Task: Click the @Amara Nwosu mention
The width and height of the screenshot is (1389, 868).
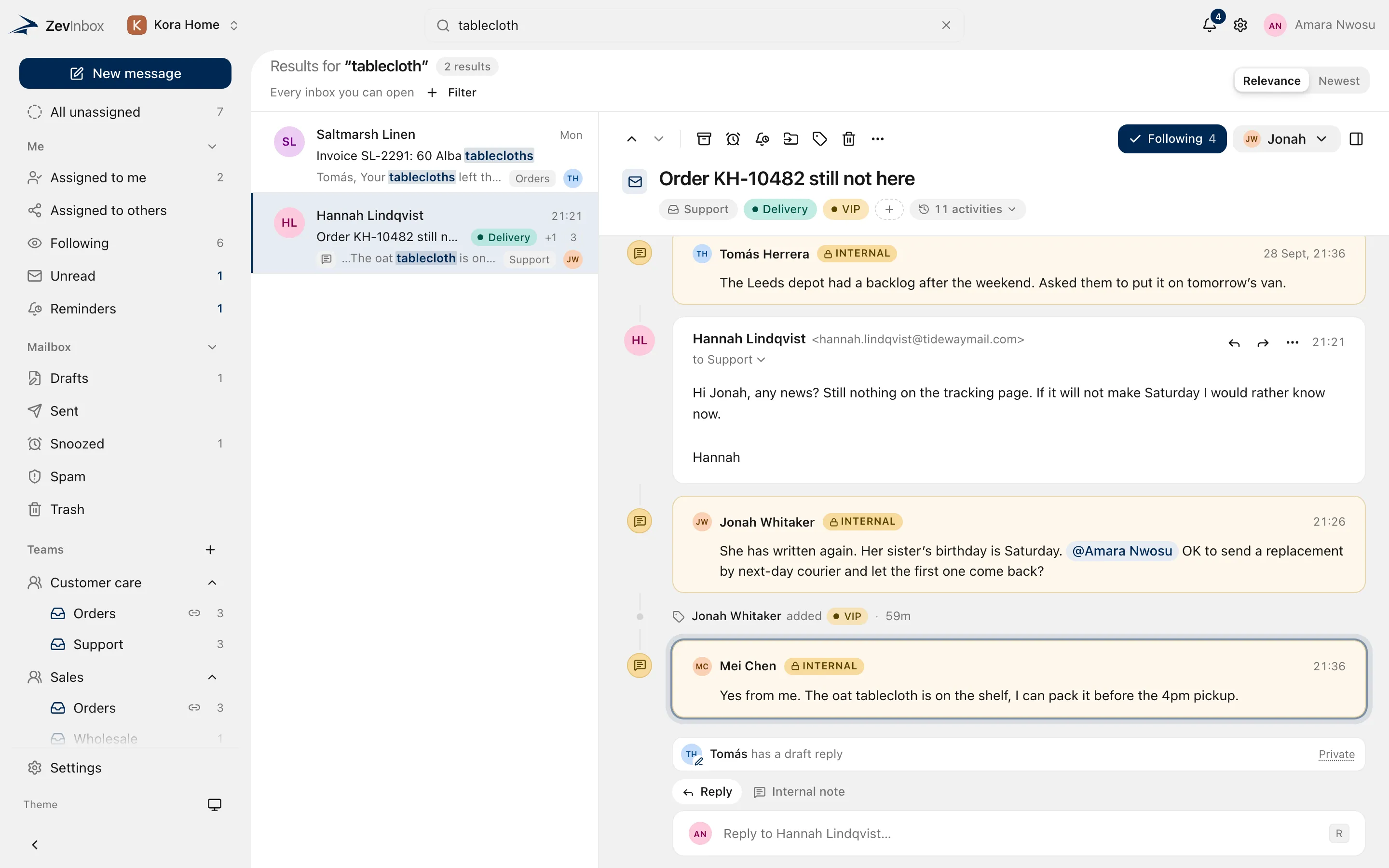Action: (1122, 551)
